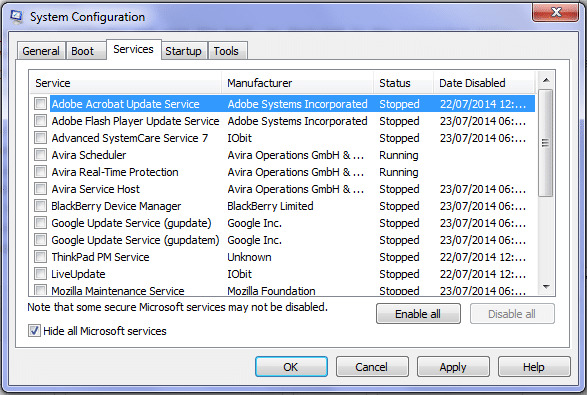587x395 pixels.
Task: Tick Google Update Service (gupdate) checkbox
Action: (40, 223)
